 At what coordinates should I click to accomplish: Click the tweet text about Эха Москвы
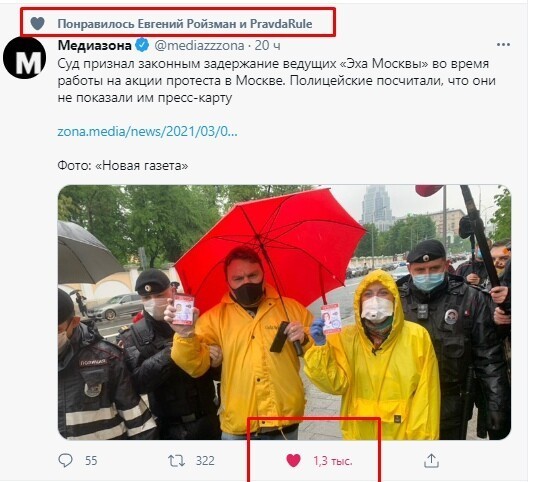pos(277,81)
